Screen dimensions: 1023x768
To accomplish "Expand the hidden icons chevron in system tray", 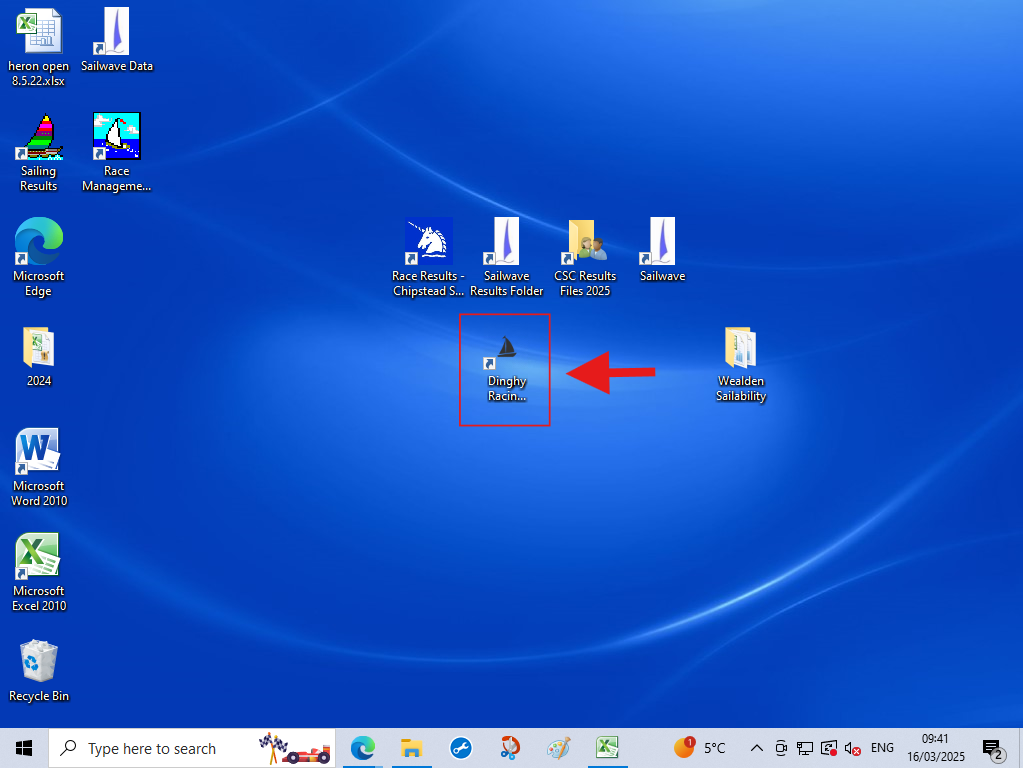I will click(x=757, y=747).
